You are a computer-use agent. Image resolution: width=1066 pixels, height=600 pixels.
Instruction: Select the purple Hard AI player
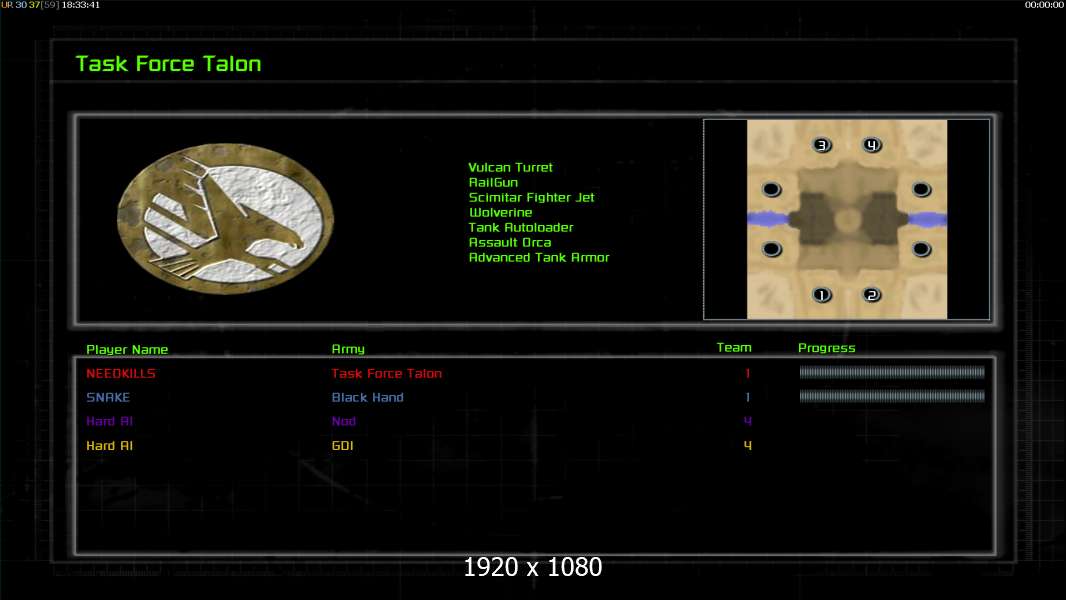pos(109,421)
